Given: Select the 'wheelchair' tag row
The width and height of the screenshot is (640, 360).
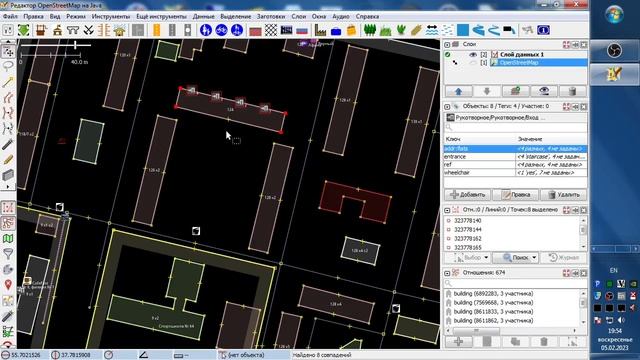Looking at the screenshot, I should point(516,173).
